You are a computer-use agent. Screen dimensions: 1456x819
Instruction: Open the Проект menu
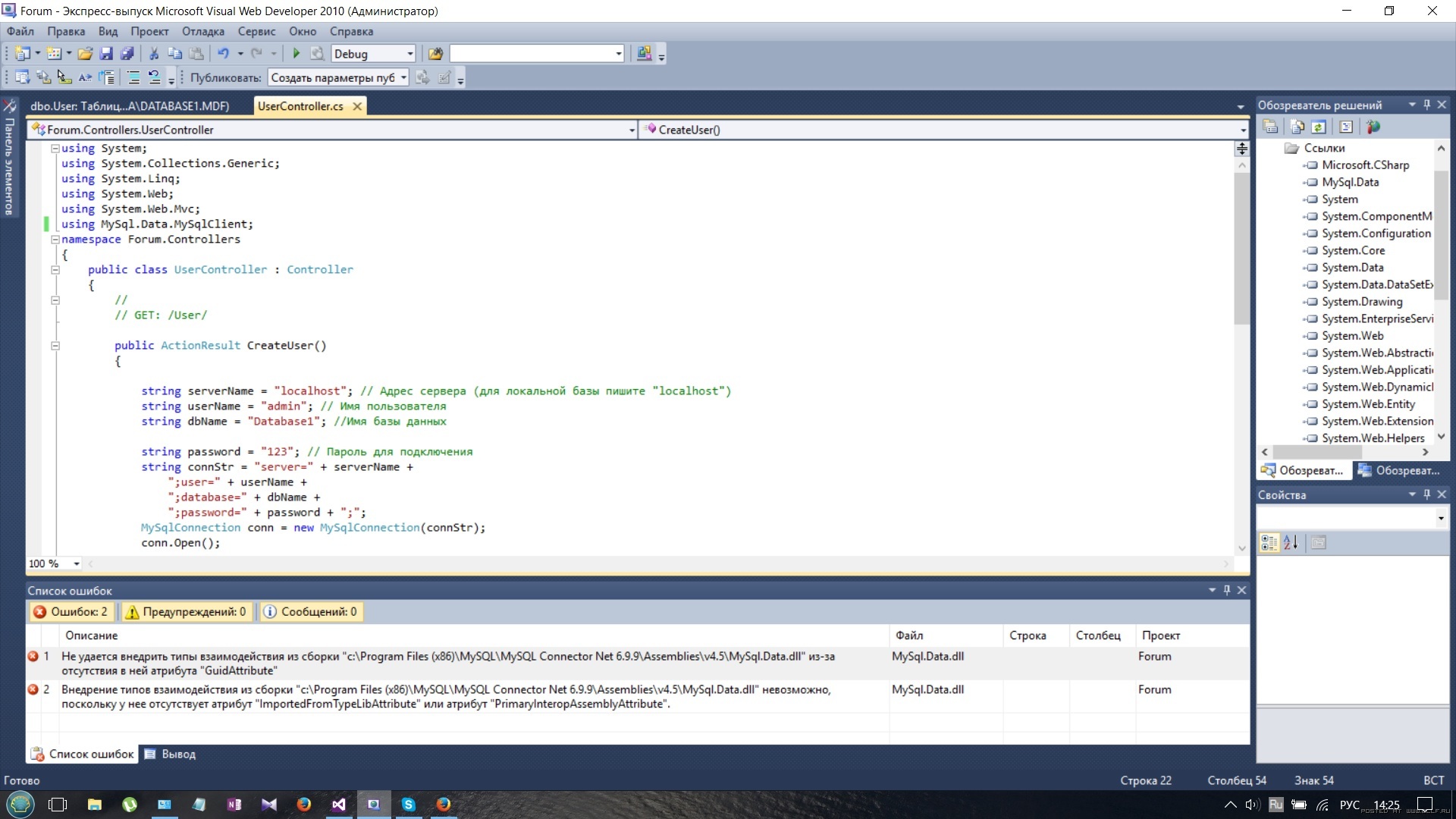[x=149, y=31]
